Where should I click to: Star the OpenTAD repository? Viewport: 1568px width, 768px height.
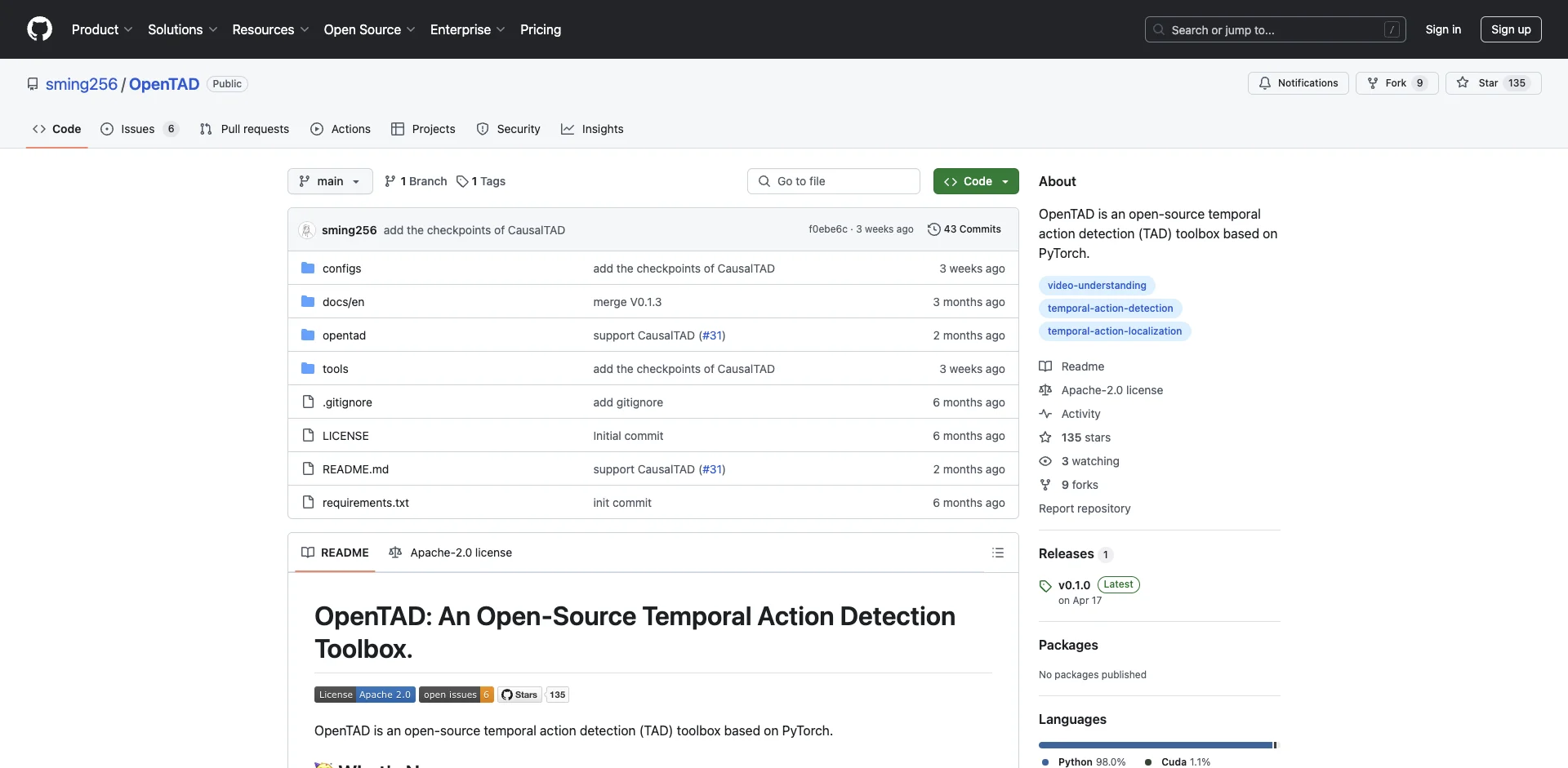[x=1493, y=83]
